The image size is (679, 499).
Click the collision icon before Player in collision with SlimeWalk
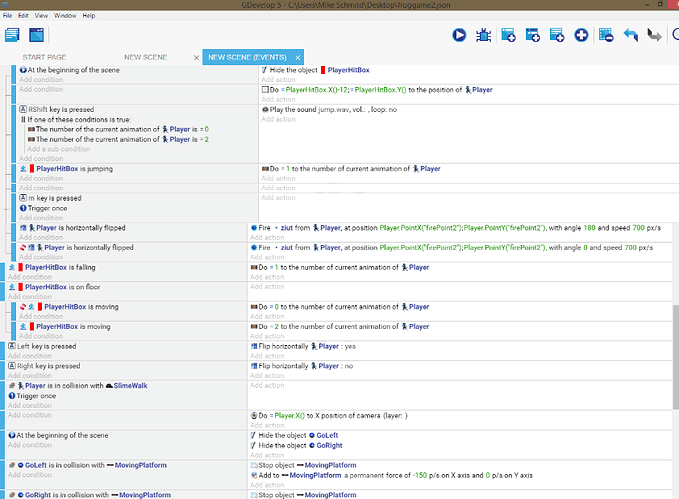12,386
